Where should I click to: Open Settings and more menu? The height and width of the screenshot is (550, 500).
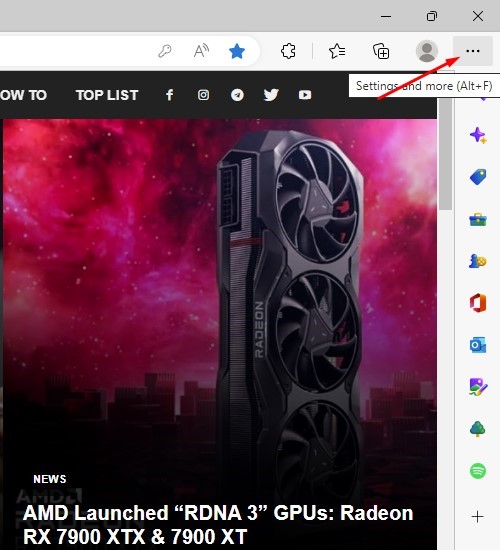[x=473, y=51]
